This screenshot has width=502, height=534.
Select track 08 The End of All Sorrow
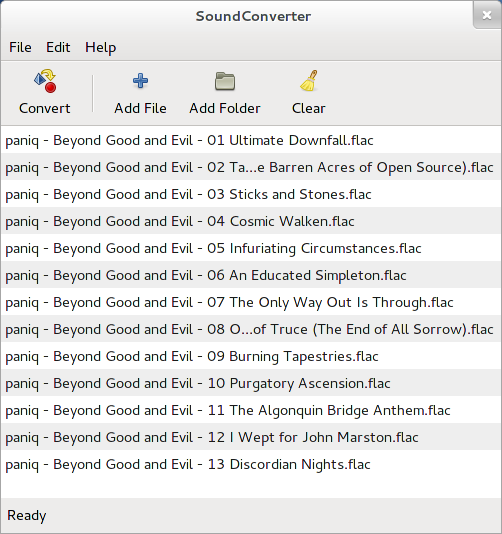[x=251, y=329]
